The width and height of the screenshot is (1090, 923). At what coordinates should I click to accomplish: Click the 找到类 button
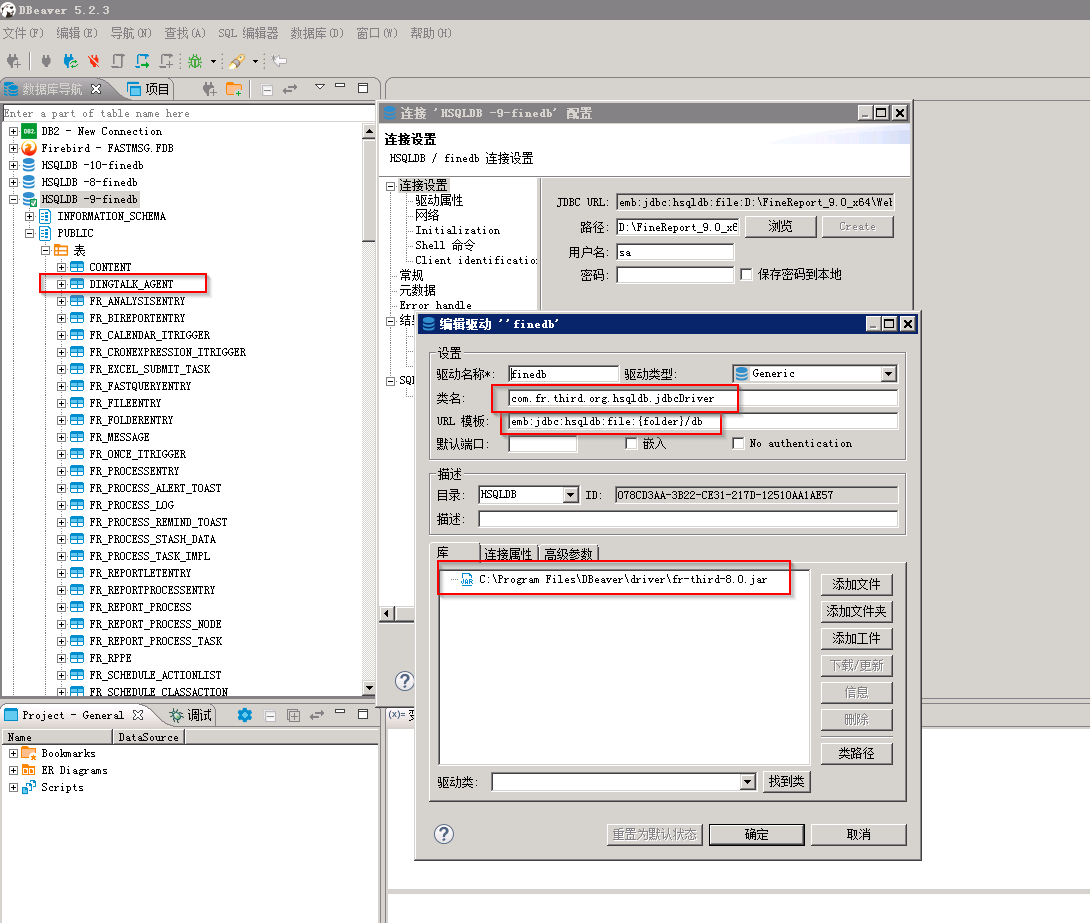(786, 782)
